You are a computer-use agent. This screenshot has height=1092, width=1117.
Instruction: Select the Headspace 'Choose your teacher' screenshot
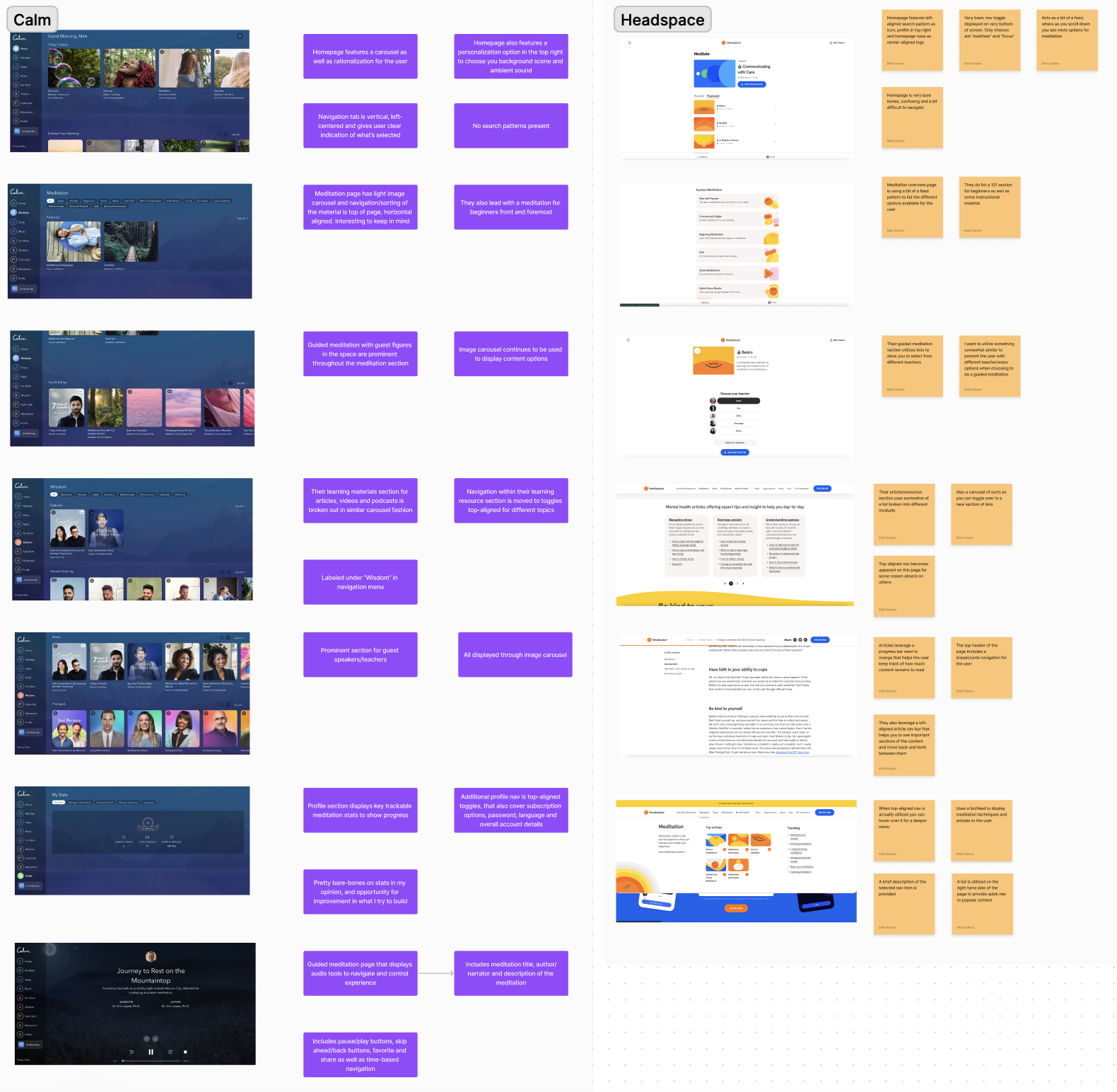click(737, 396)
